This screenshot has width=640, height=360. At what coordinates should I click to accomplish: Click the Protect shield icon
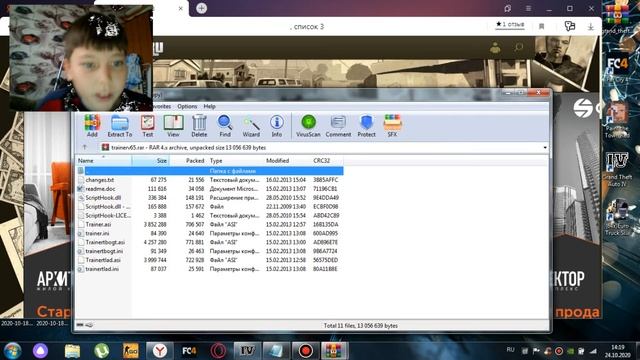coord(366,126)
